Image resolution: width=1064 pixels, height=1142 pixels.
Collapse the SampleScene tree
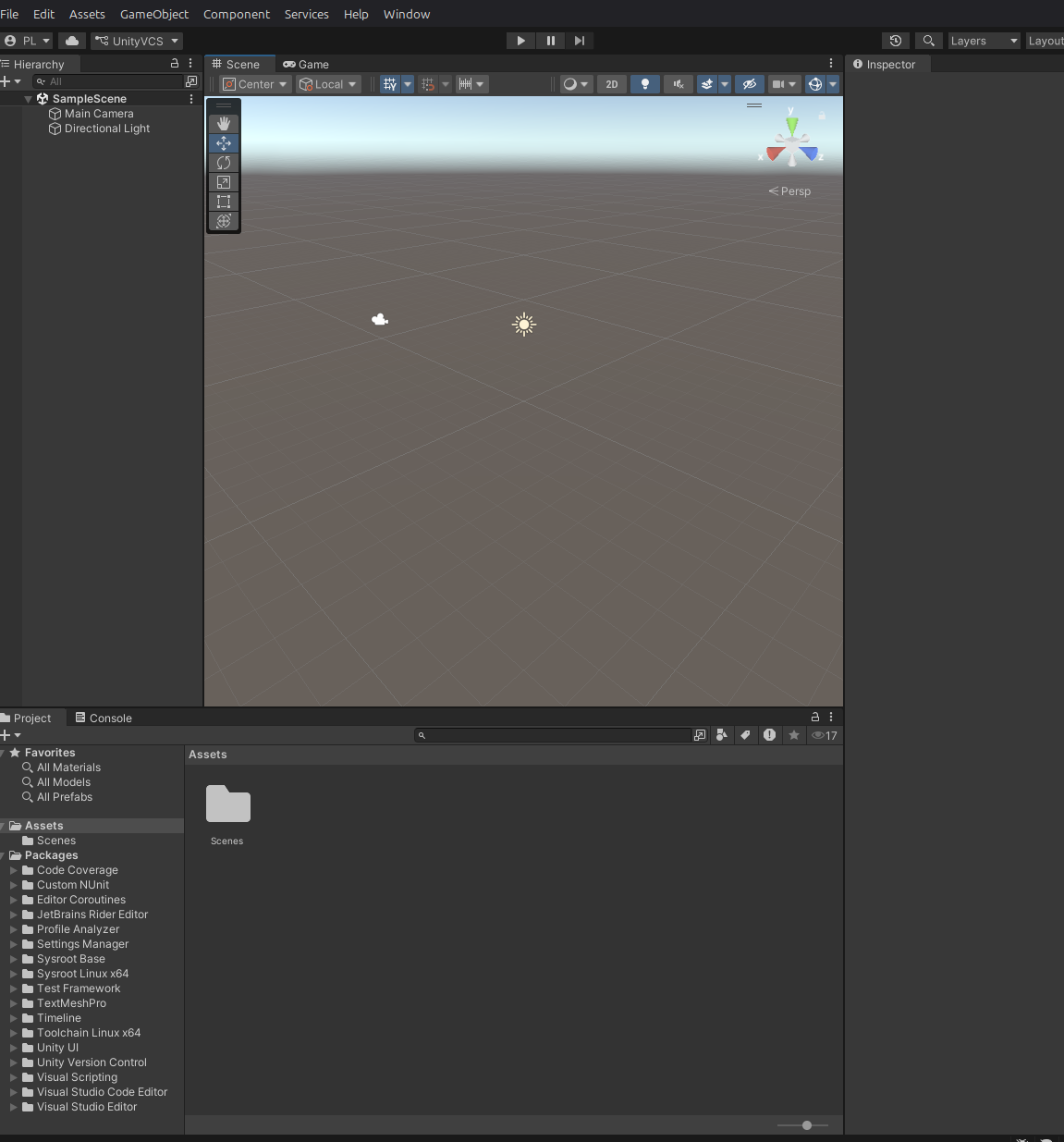coord(29,99)
